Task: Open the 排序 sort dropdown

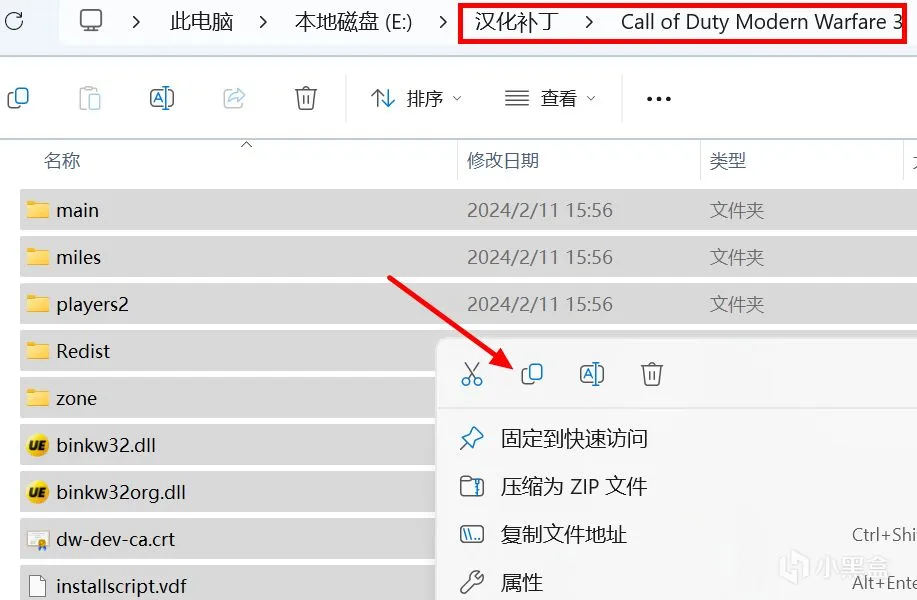Action: pyautogui.click(x=416, y=98)
